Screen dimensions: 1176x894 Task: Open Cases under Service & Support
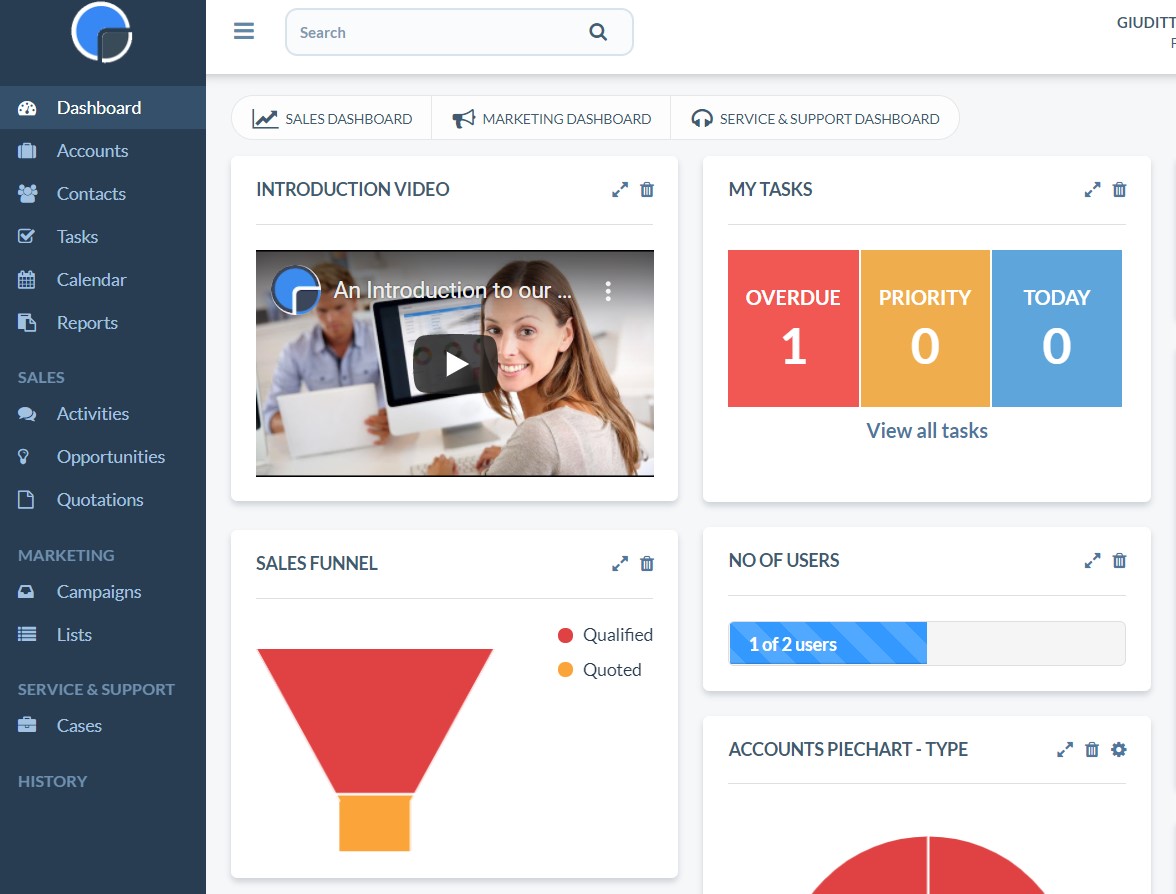point(103,725)
